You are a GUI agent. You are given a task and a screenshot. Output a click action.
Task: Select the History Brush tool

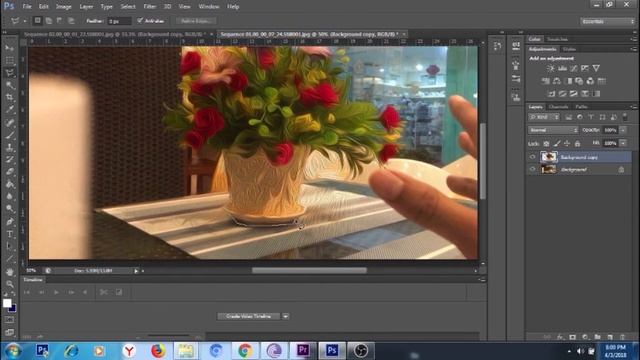coord(10,159)
